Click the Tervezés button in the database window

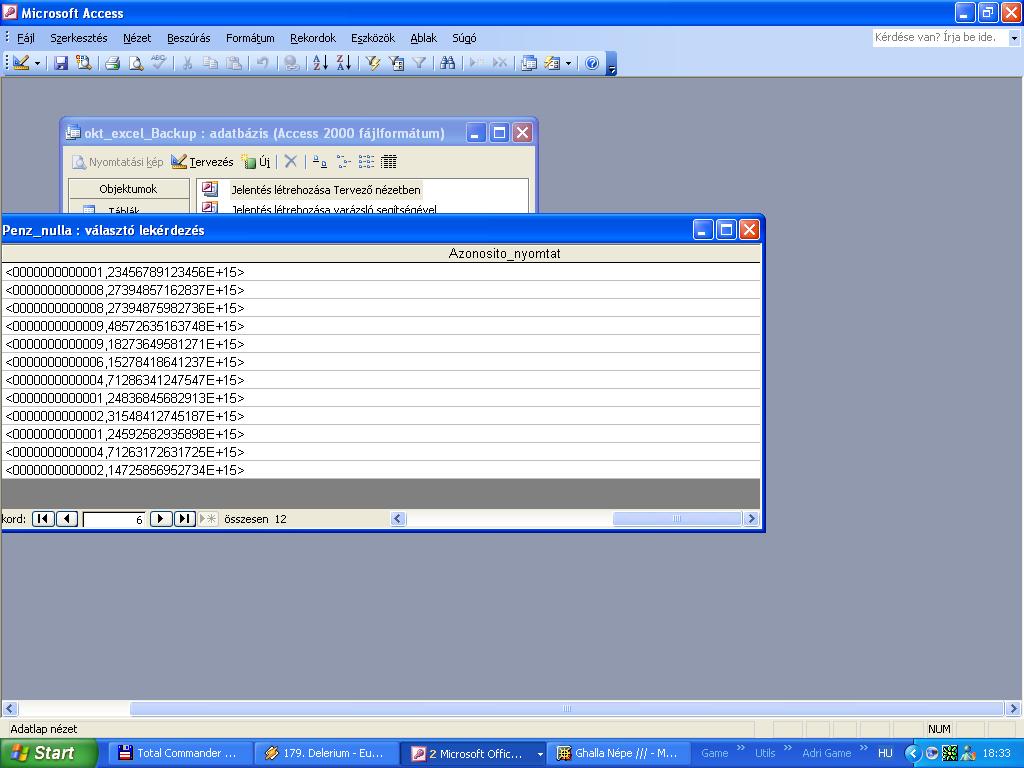coord(202,161)
